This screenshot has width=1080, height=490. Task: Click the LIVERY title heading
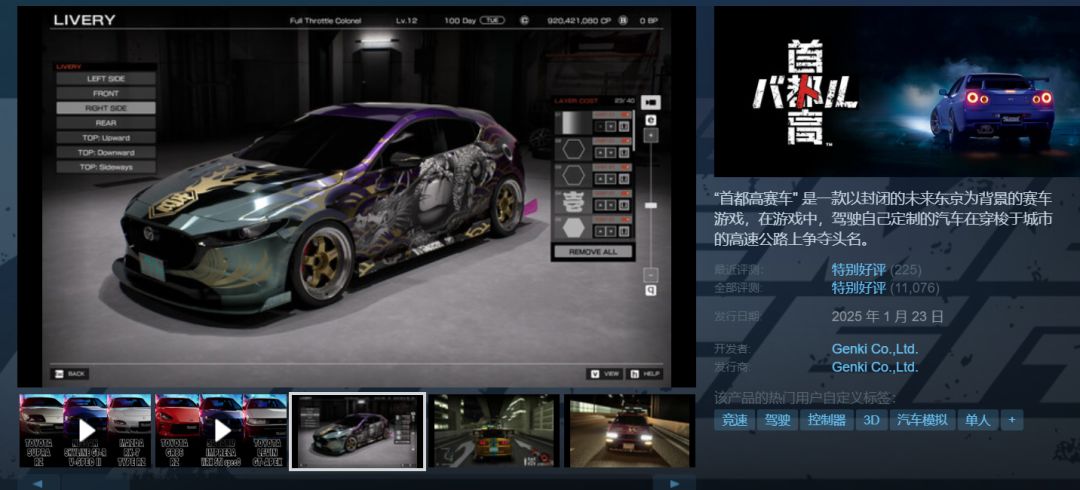(83, 20)
